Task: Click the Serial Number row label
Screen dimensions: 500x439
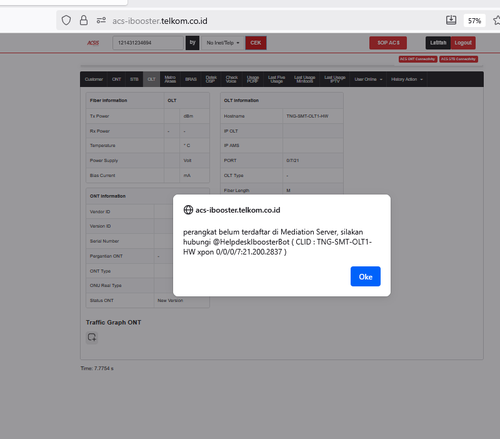Action: coord(104,241)
